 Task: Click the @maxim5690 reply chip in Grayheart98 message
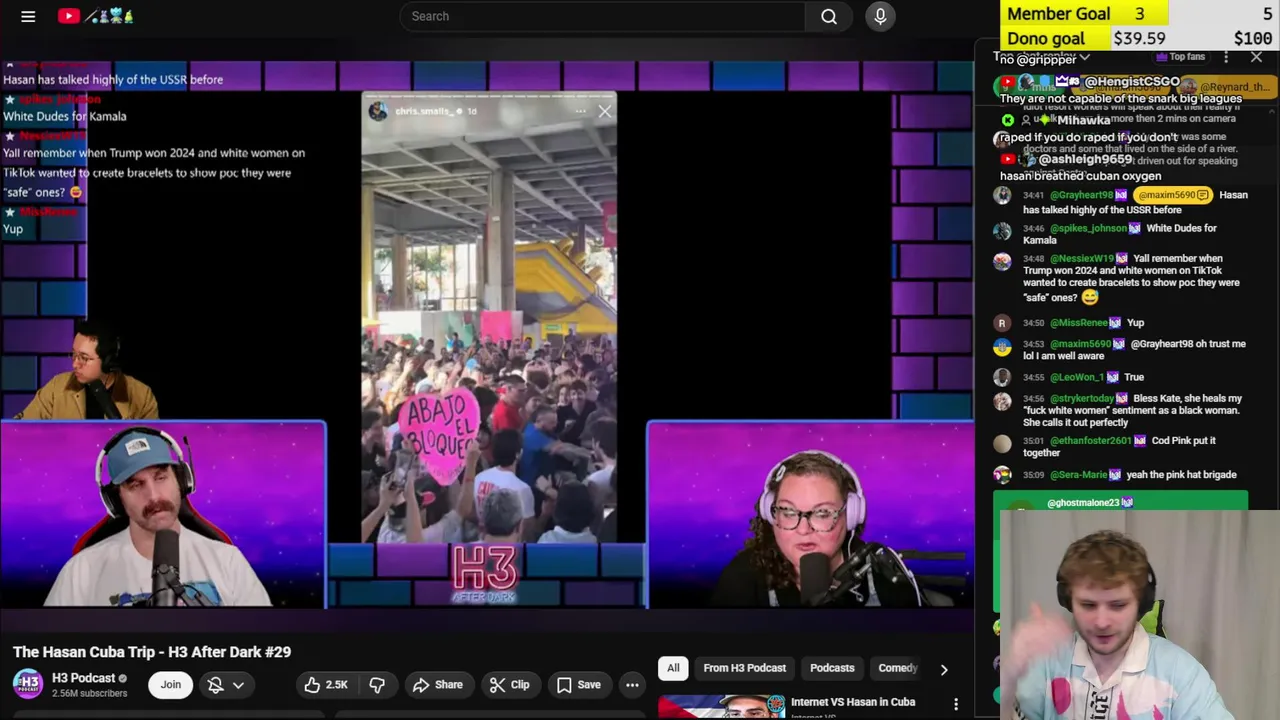click(1173, 195)
